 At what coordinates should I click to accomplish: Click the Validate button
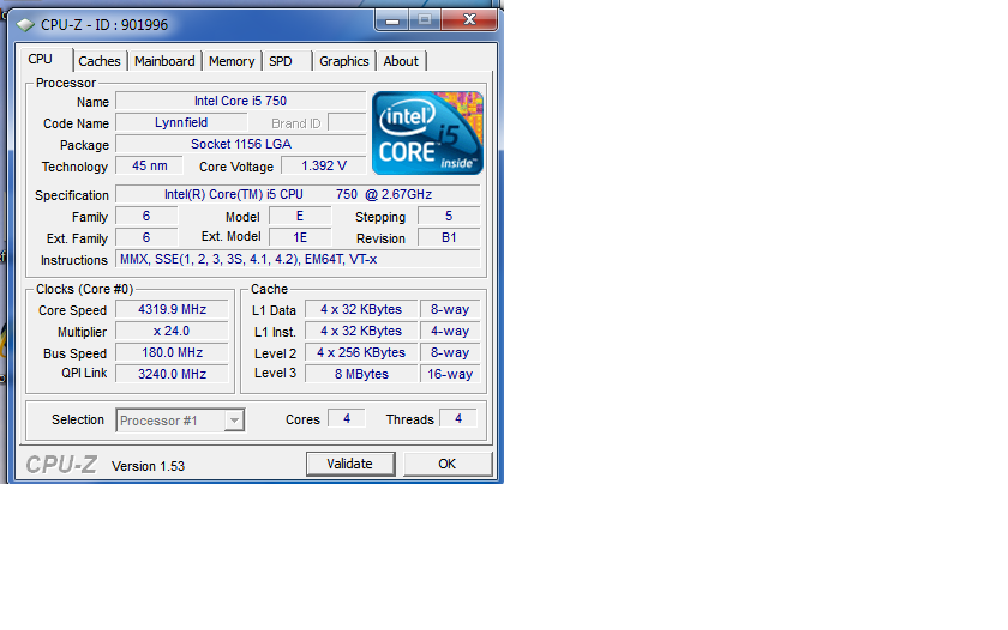click(x=350, y=464)
